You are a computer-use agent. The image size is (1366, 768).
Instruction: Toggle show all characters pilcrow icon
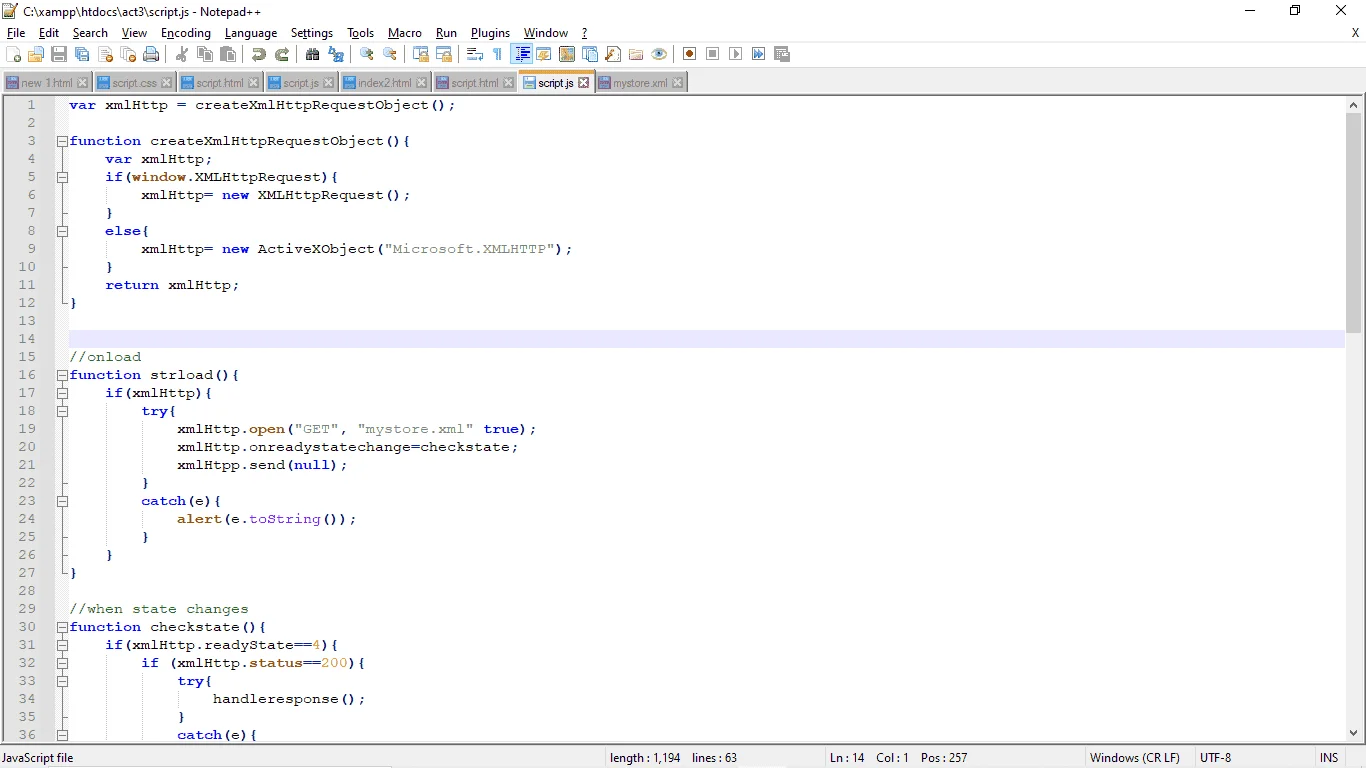pos(498,54)
